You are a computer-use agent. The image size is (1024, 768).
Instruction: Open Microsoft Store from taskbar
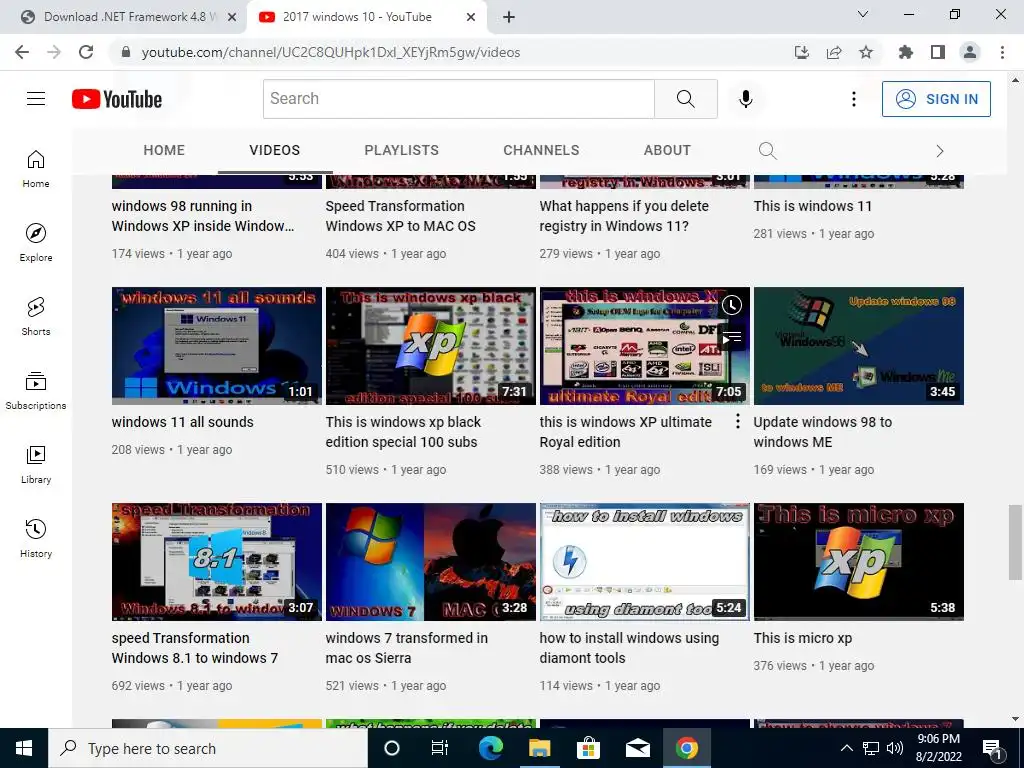click(588, 748)
